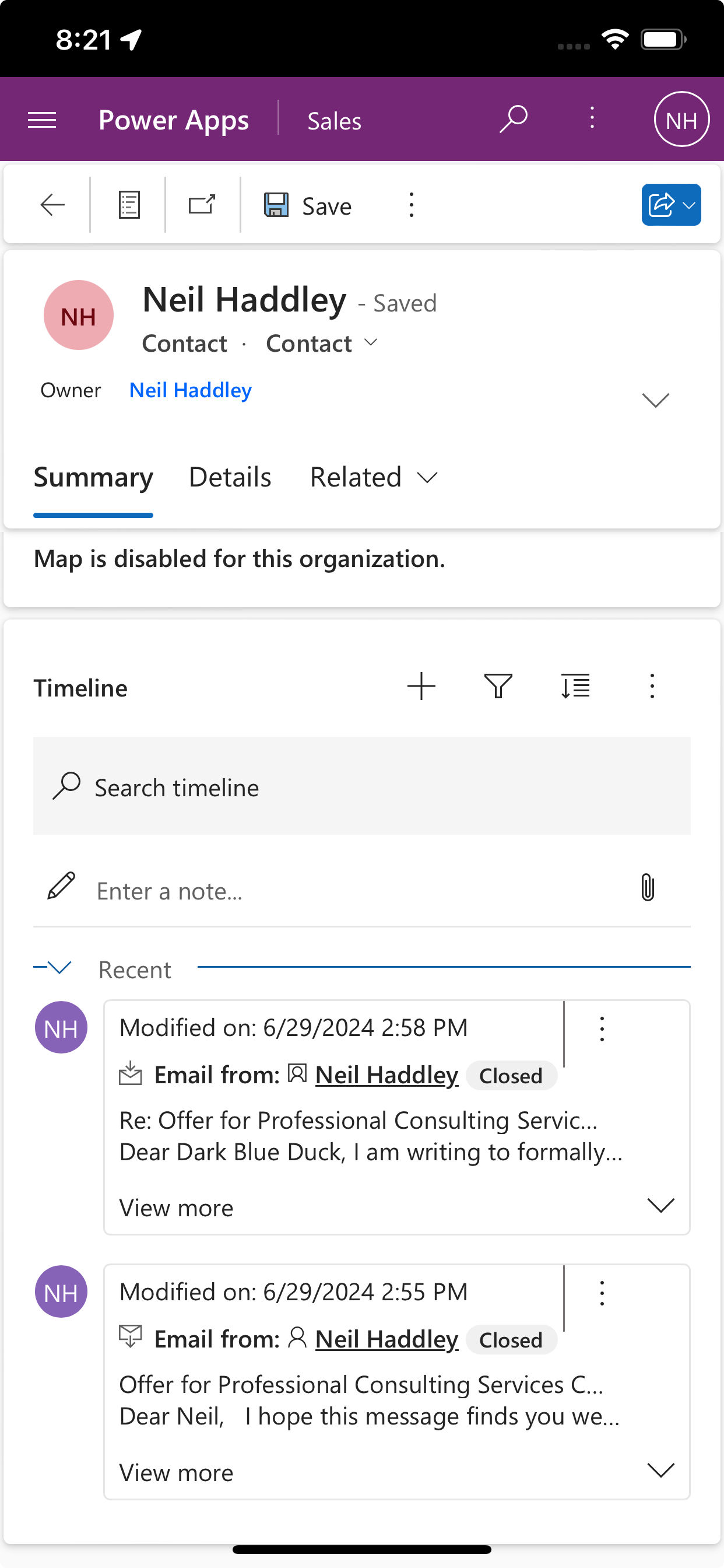Screen dimensions: 724x1568
Task: Switch to the Details tab
Action: tap(230, 477)
